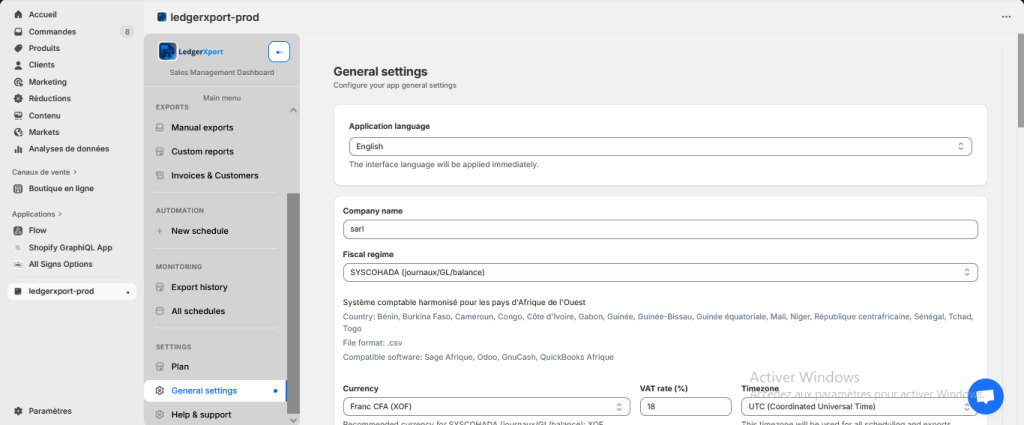Open the Application language dropdown

click(659, 146)
